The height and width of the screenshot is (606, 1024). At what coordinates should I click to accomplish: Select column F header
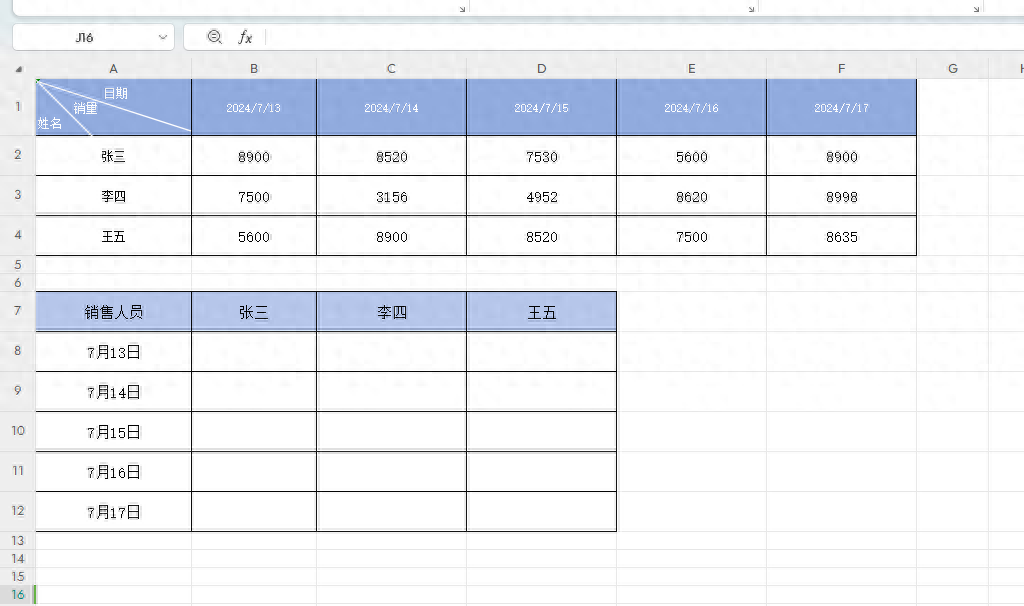pos(841,69)
